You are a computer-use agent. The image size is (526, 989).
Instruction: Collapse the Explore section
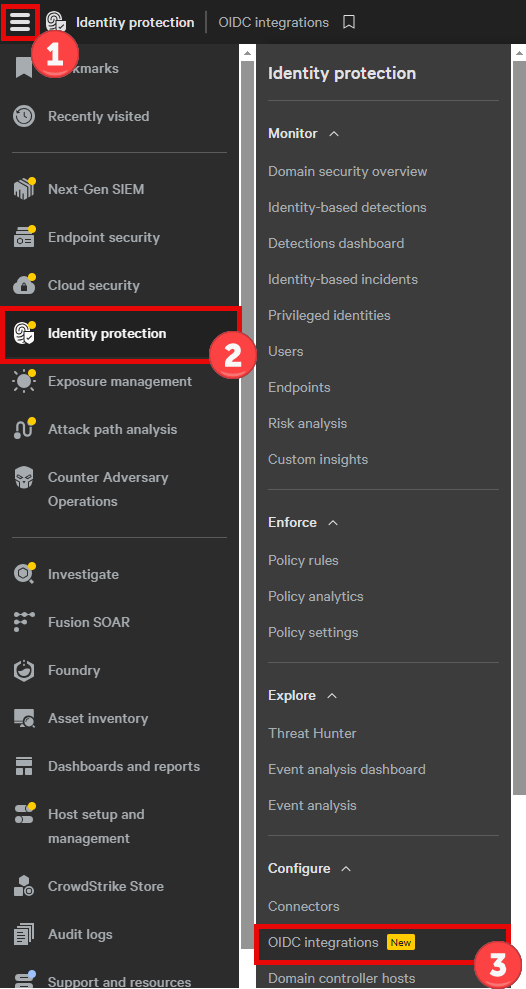[x=332, y=696]
